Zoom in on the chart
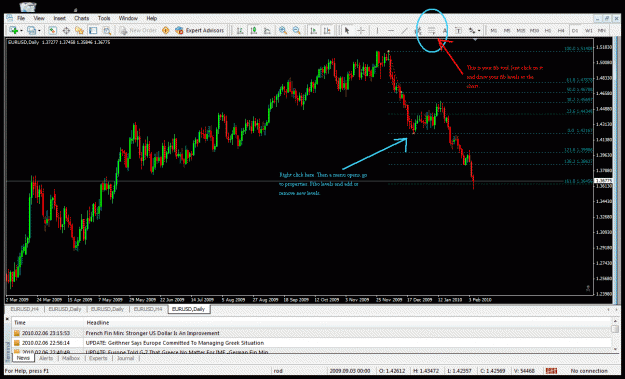Viewport: 625px width, 379px height. click(283, 30)
